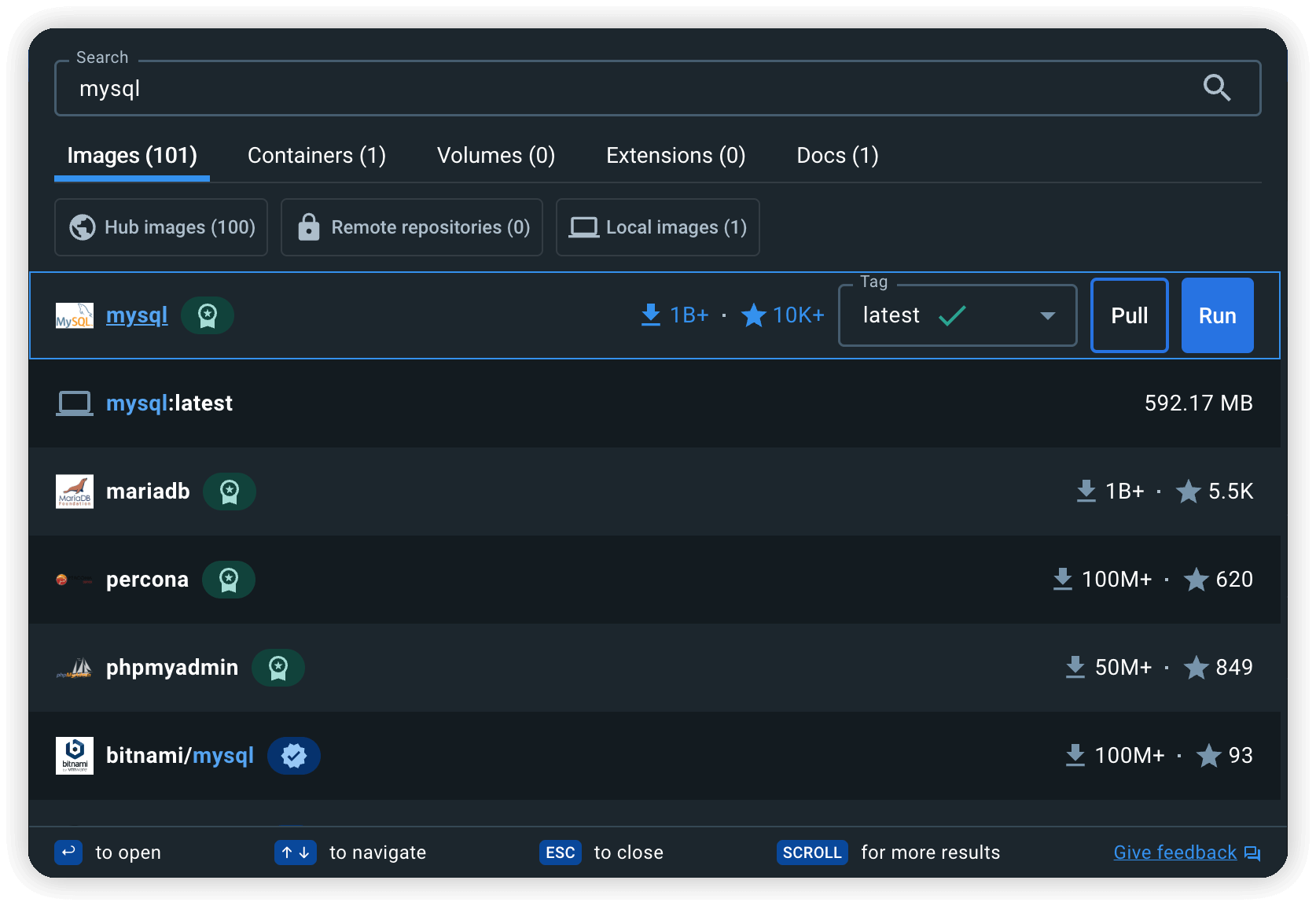Image resolution: width=1316 pixels, height=906 pixels.
Task: Click the official image badge next to mysql
Action: pos(208,315)
